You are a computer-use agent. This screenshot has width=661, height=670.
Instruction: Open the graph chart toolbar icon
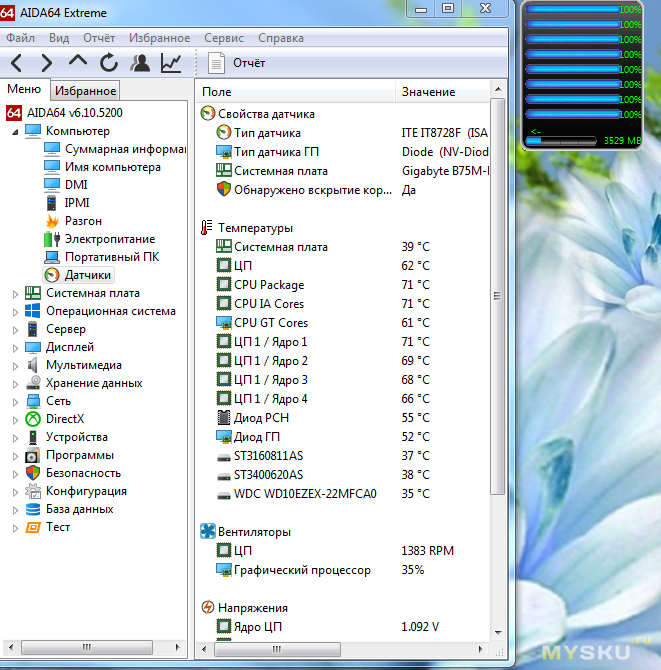click(x=171, y=63)
